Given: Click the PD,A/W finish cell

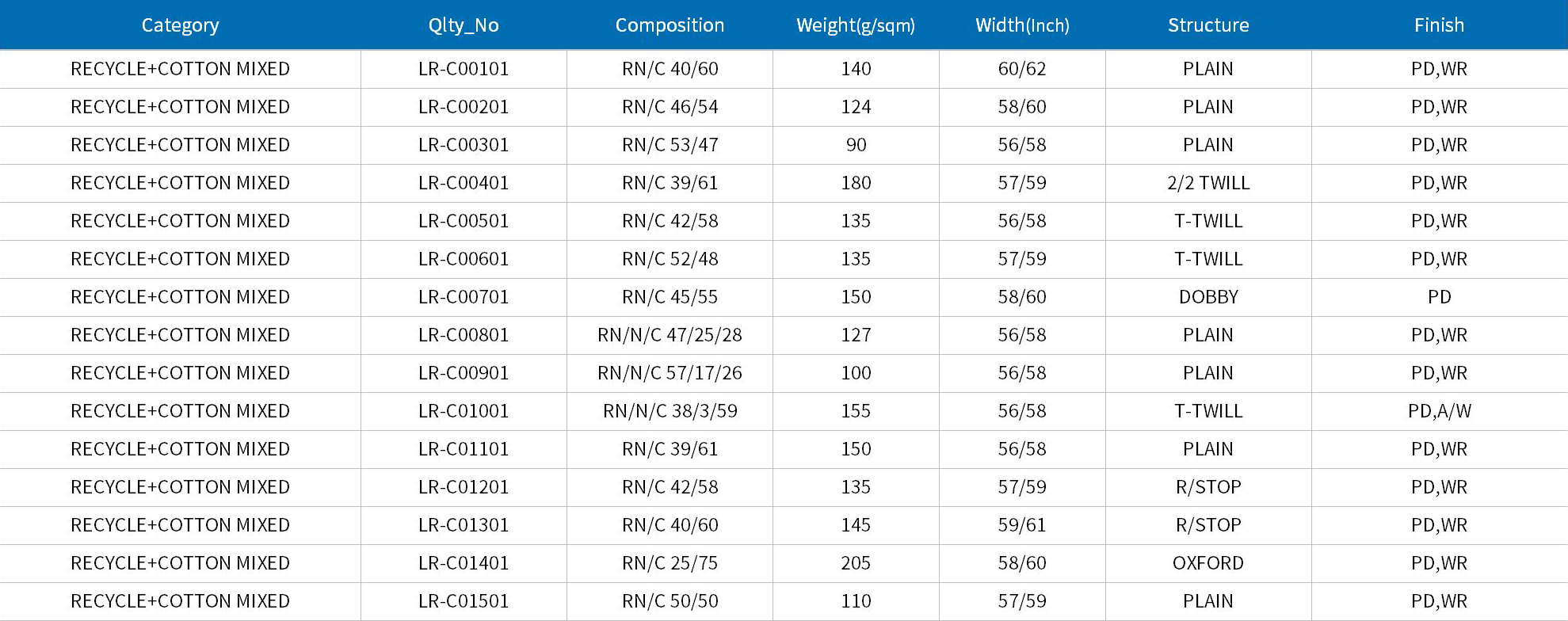Looking at the screenshot, I should [x=1439, y=411].
